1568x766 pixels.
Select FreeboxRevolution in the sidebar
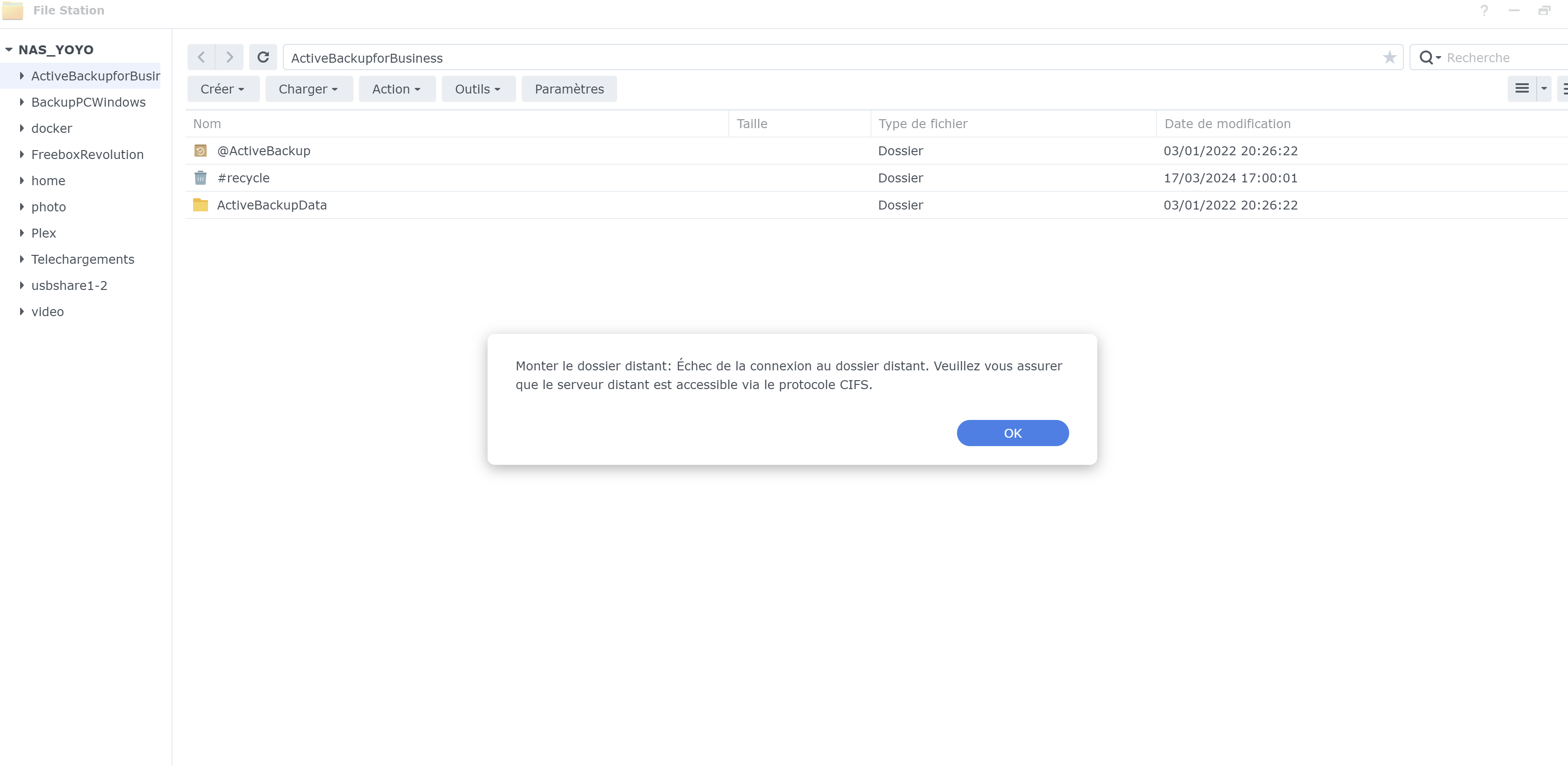tap(87, 154)
